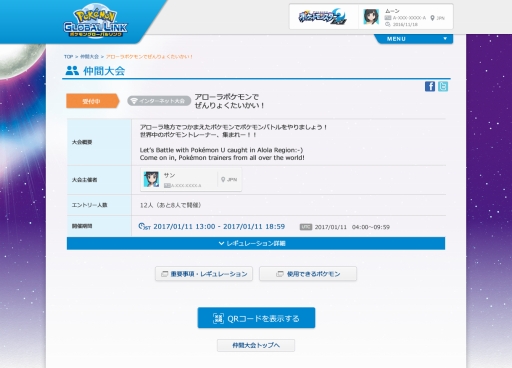512x368 pixels.
Task: Go to TOP breadcrumb link
Action: click(x=68, y=57)
